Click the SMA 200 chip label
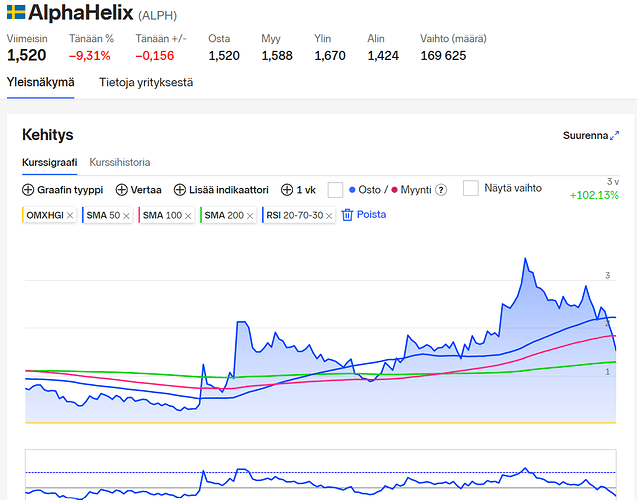The height and width of the screenshot is (500, 637). pos(224,215)
